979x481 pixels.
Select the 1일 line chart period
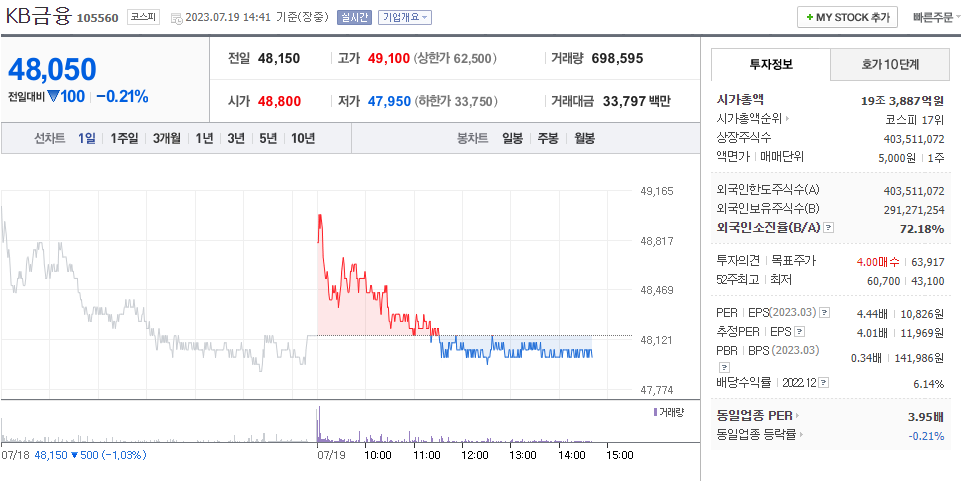click(x=87, y=139)
